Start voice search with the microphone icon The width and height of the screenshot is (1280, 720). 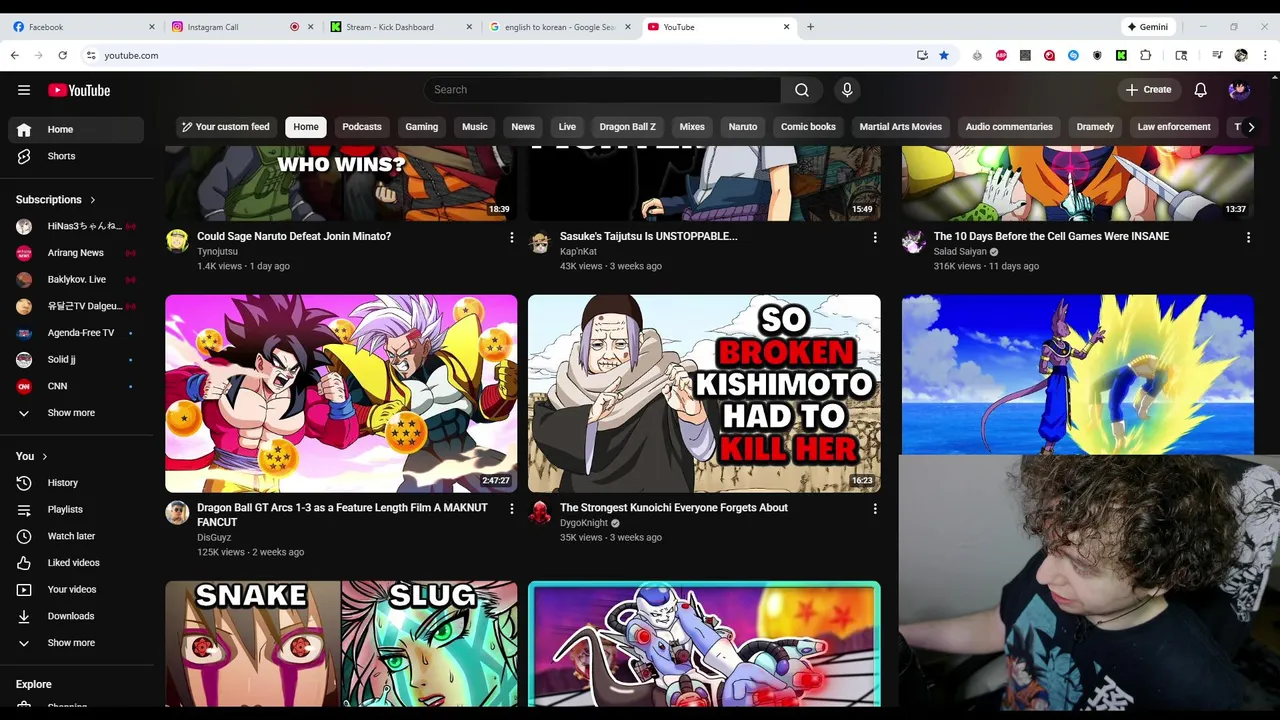847,90
